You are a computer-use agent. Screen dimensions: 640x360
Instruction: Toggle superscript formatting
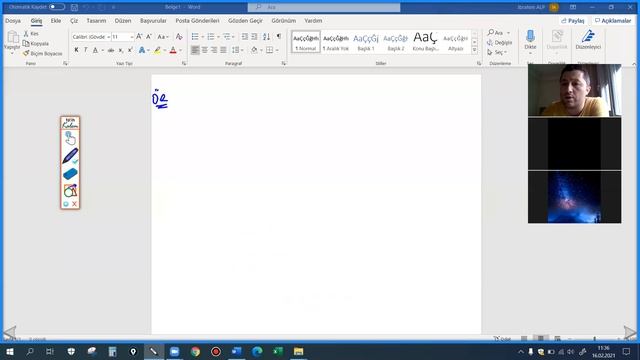point(130,50)
